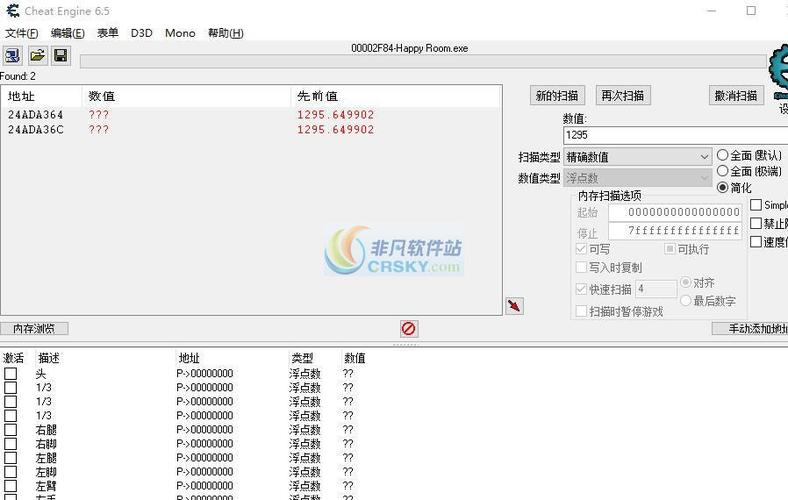
Task: Click the results 数值 column header
Action: point(186,96)
